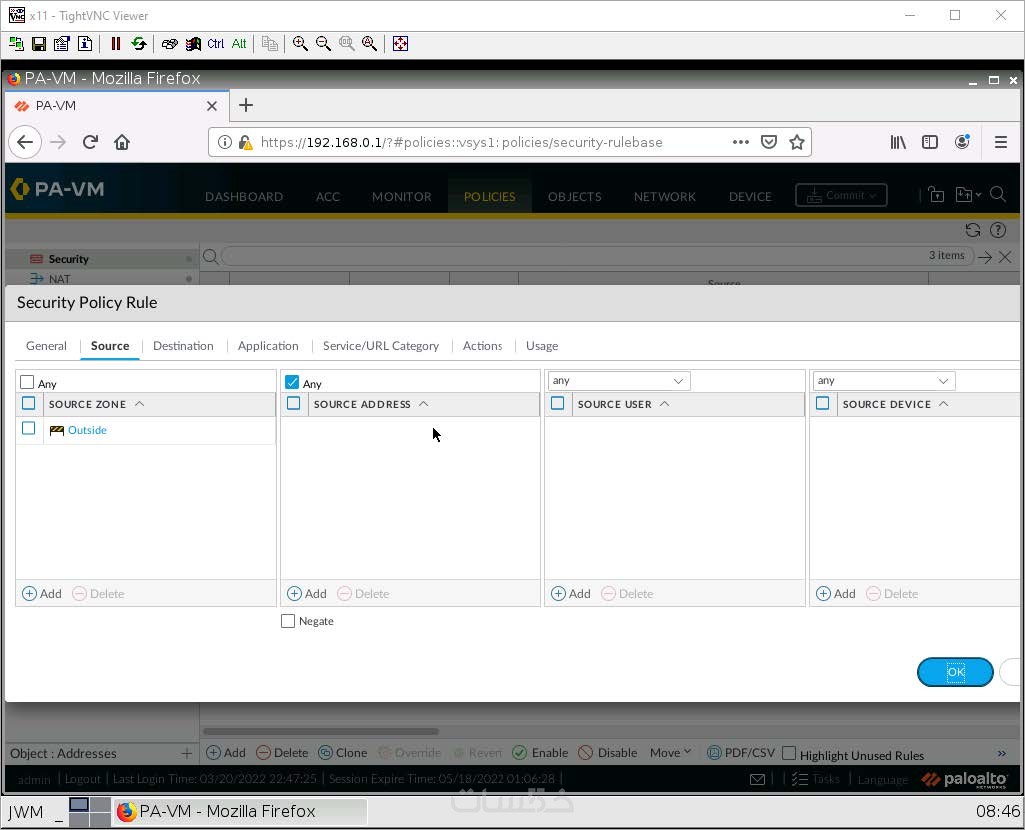Click the TightVNC Zoom Out magnifier
This screenshot has width=1025, height=830.
pyautogui.click(x=324, y=44)
